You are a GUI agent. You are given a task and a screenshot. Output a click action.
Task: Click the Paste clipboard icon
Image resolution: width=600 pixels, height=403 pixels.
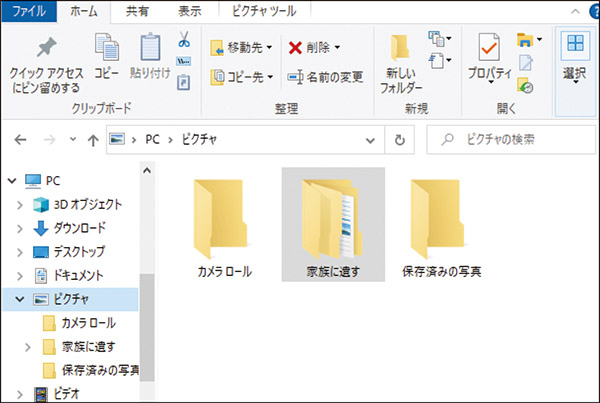[x=150, y=49]
